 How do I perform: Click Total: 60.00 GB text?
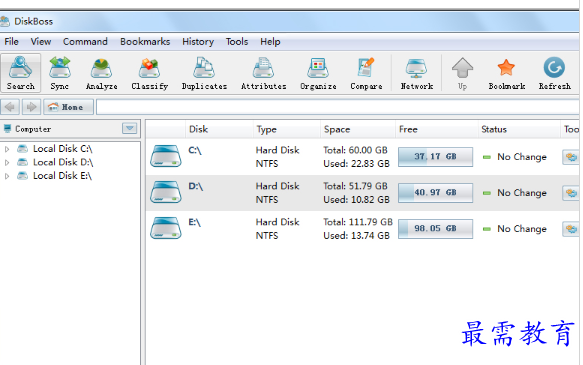click(x=355, y=150)
